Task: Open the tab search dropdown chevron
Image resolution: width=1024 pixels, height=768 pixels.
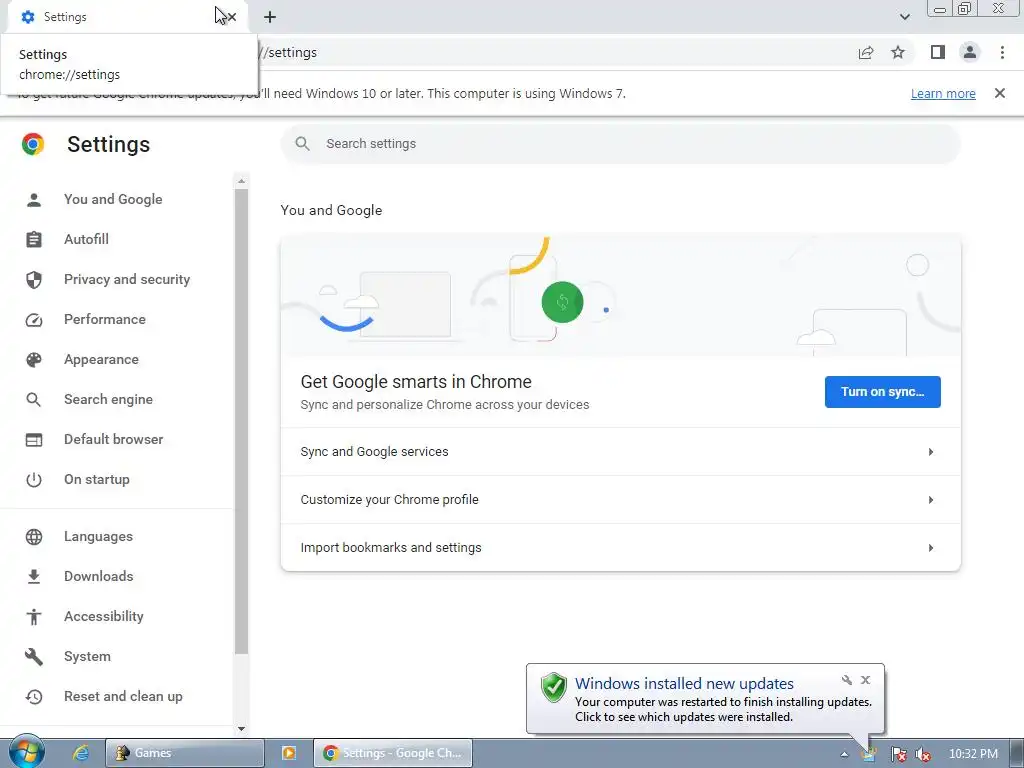Action: pyautogui.click(x=904, y=17)
